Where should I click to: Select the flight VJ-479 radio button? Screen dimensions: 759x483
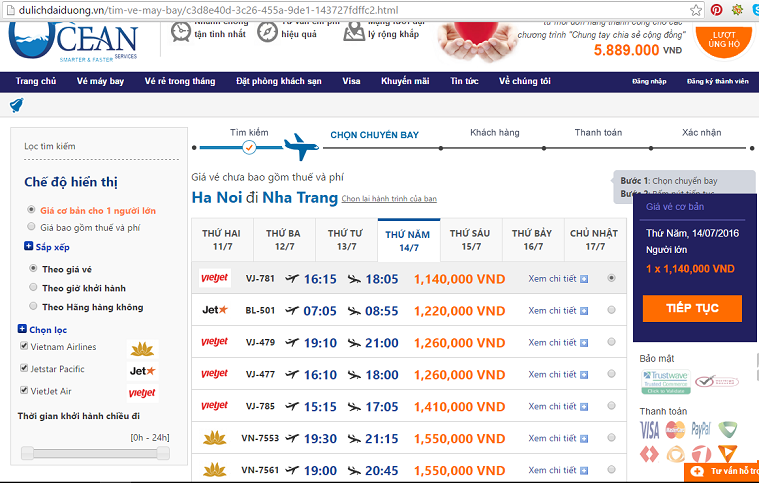612,342
